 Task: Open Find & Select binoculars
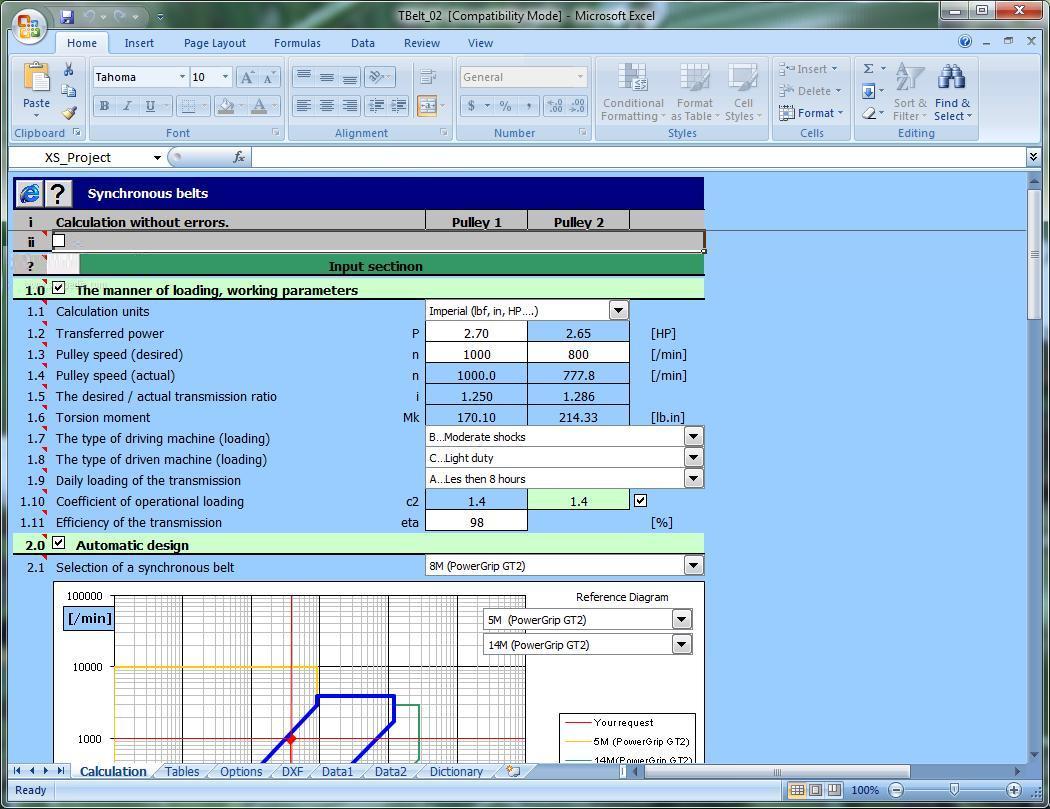[x=952, y=92]
